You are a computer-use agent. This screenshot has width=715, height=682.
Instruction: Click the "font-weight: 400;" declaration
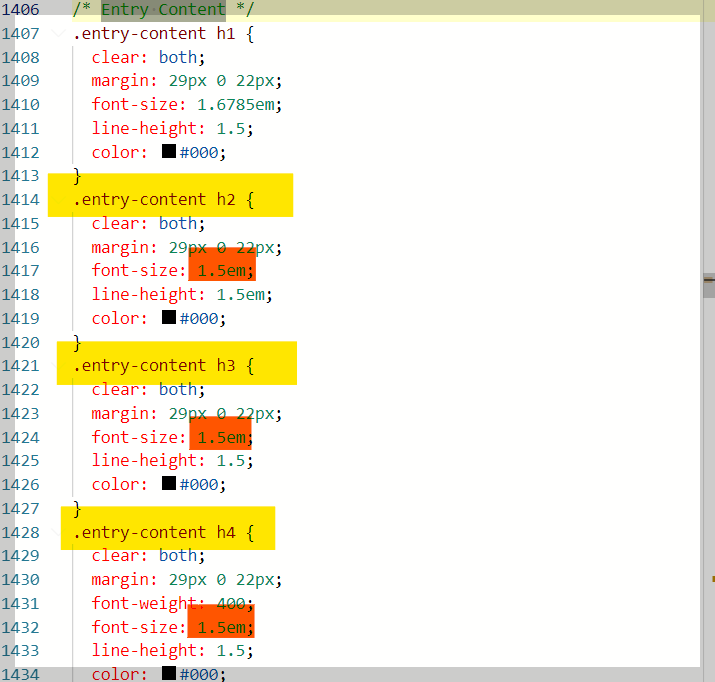[x=172, y=604]
